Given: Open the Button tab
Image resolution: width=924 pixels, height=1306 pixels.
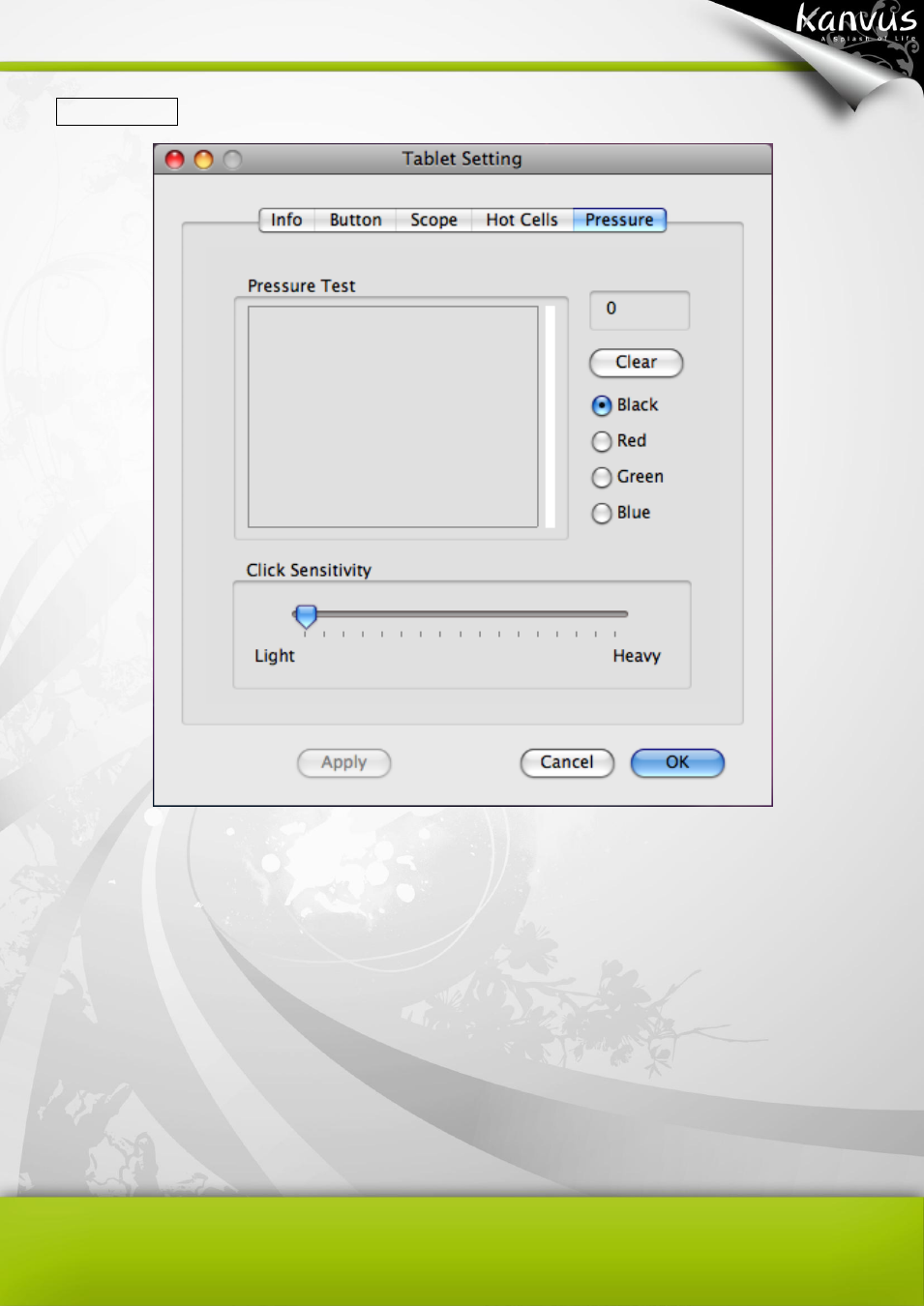Looking at the screenshot, I should point(355,220).
